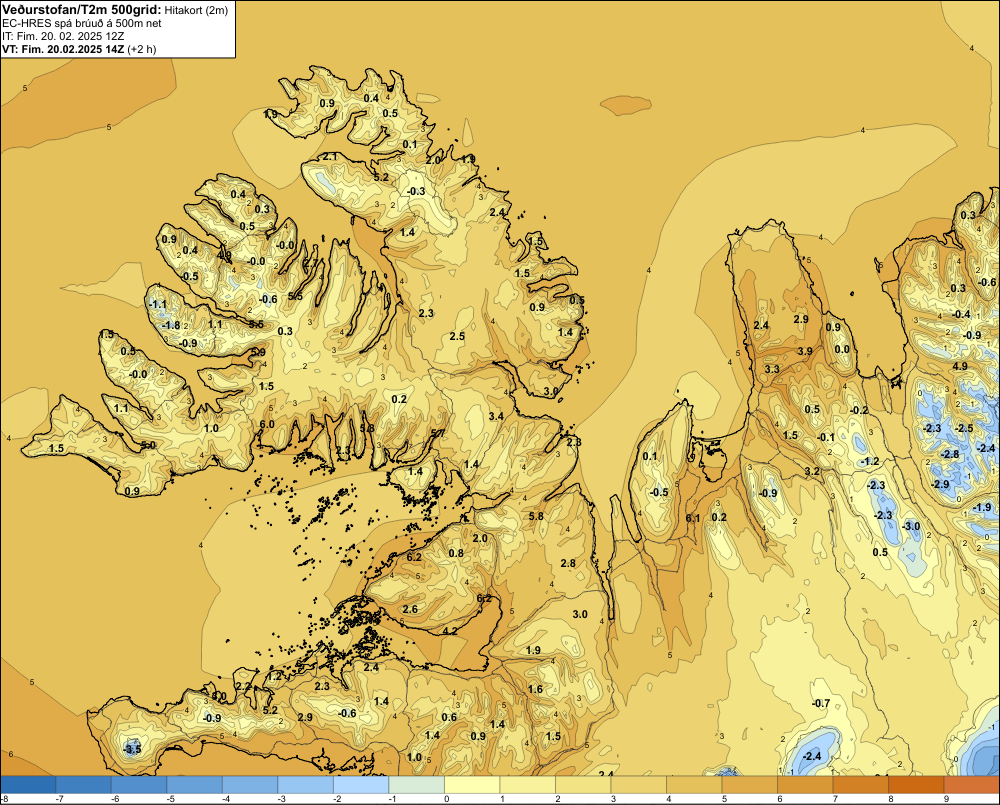Click the 2.7 temperature value
This screenshot has height=805, width=1000.
310,262
